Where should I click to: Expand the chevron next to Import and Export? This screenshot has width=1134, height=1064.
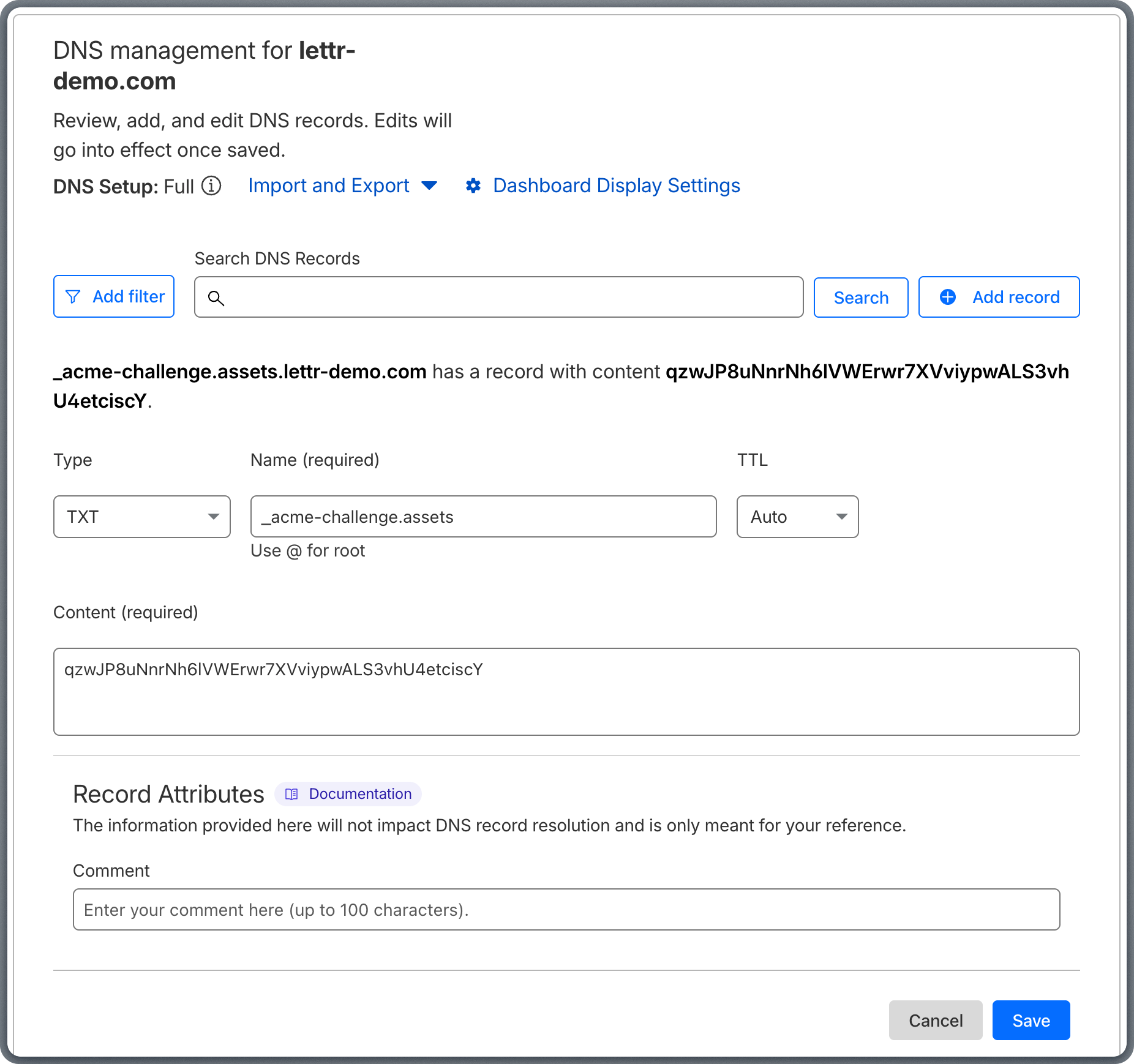pos(430,187)
